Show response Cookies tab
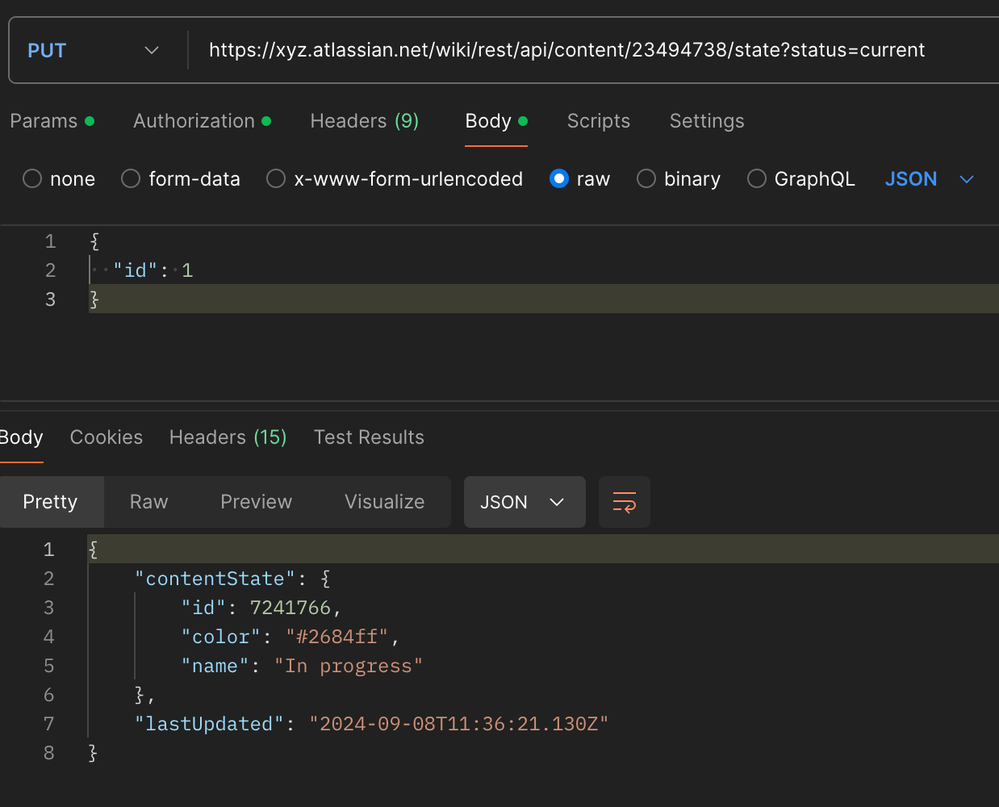The image size is (999, 807). (106, 437)
